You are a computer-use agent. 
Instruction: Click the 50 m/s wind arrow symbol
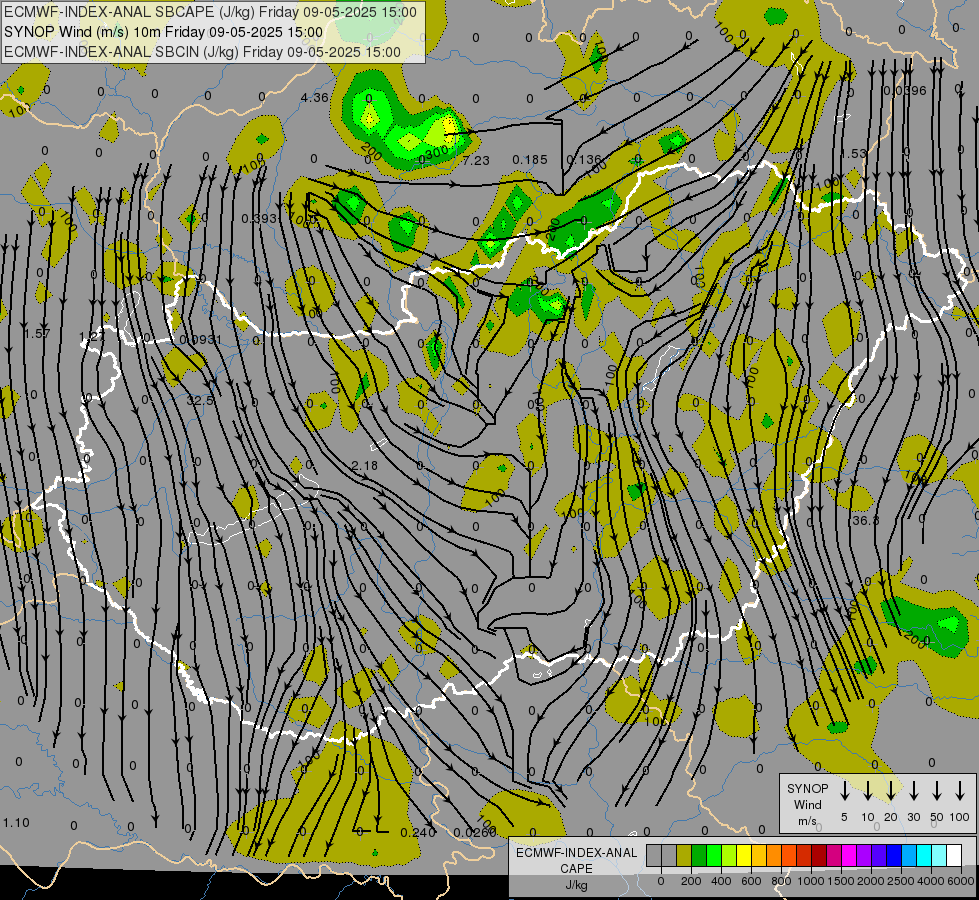[937, 791]
